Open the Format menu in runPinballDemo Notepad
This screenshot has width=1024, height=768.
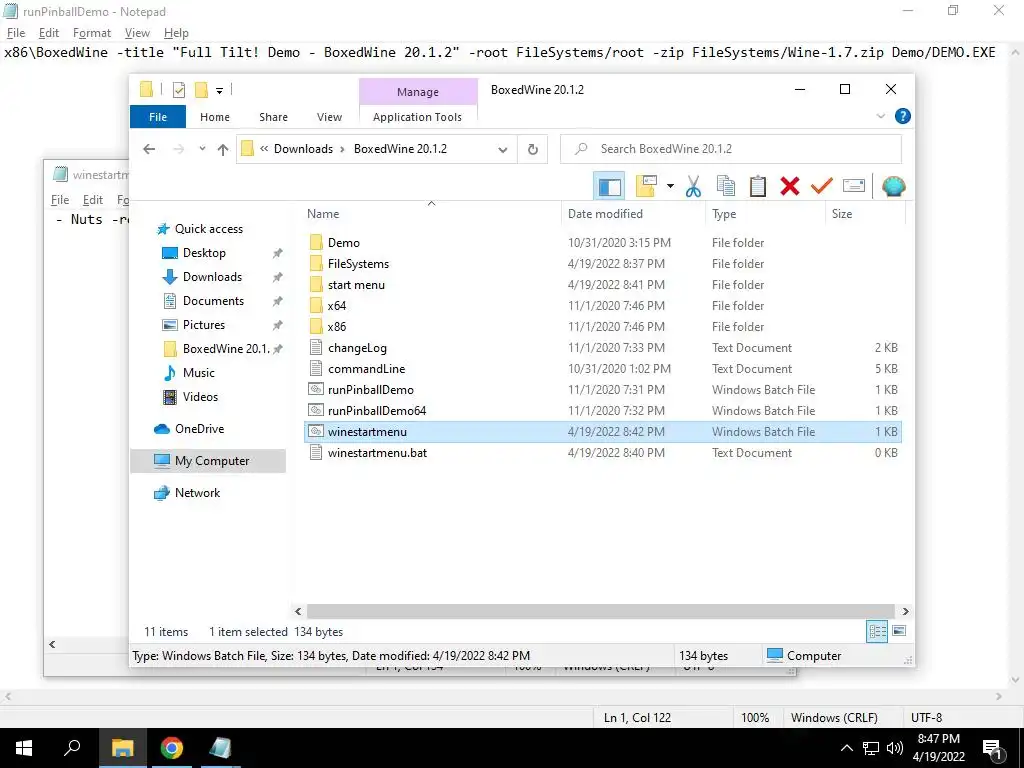(91, 33)
